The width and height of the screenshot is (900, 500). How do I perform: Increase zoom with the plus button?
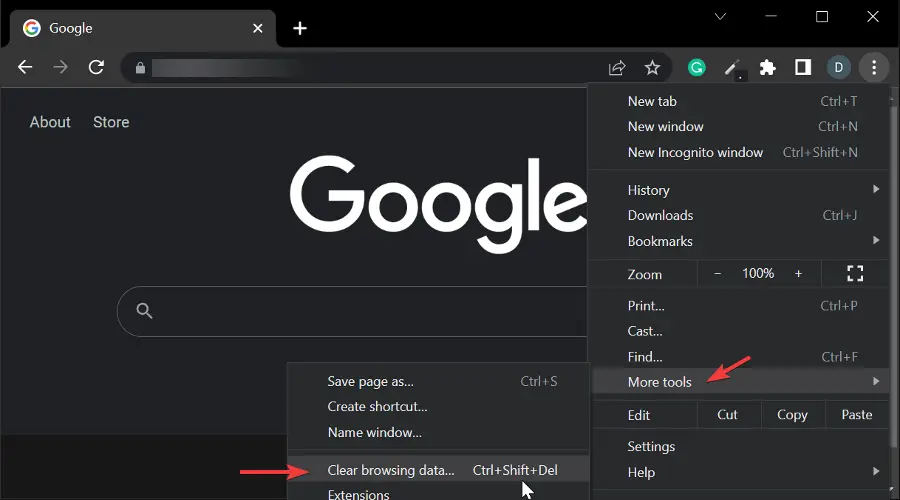point(798,273)
